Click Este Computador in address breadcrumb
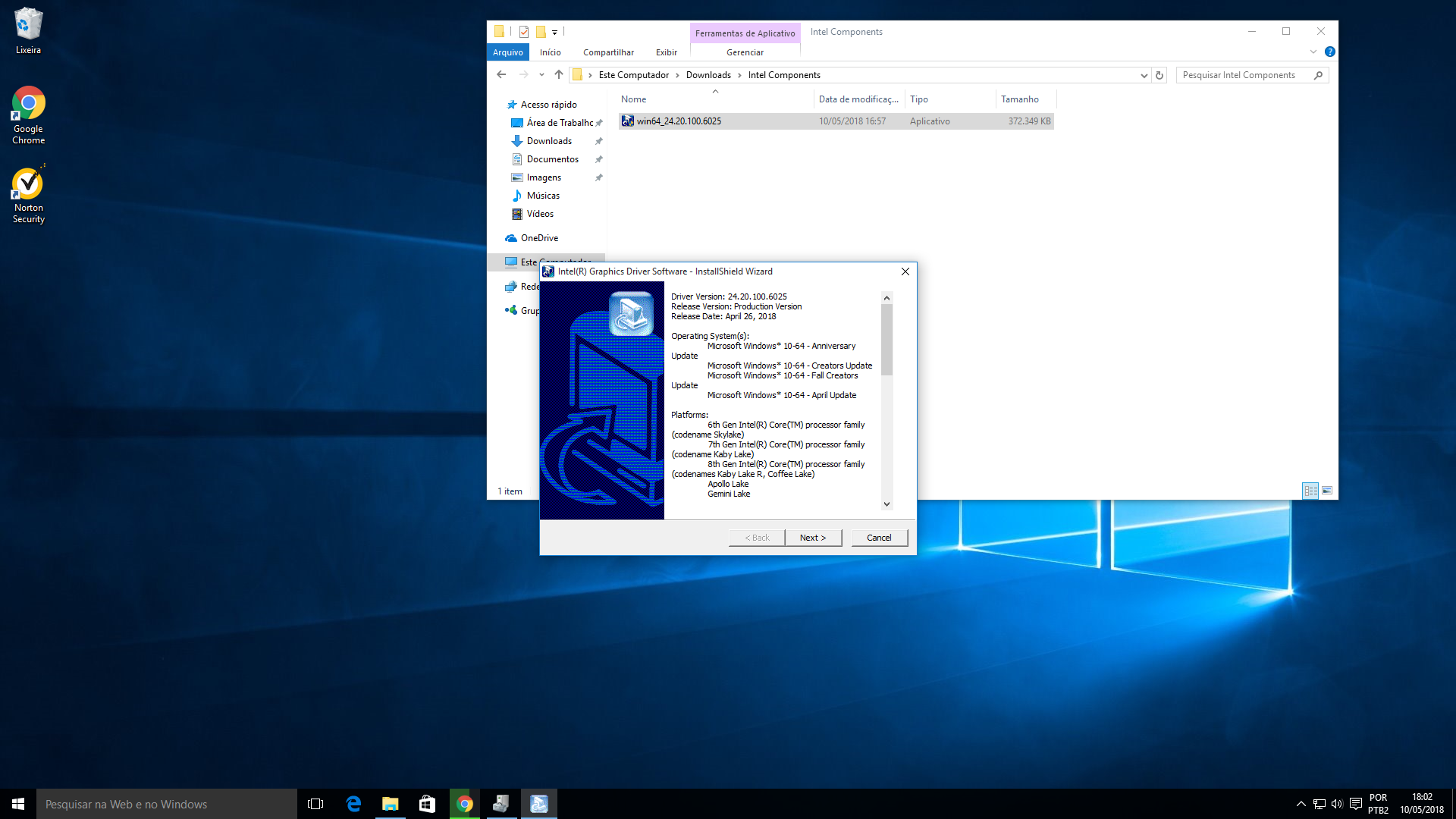This screenshot has height=819, width=1456. [x=634, y=75]
